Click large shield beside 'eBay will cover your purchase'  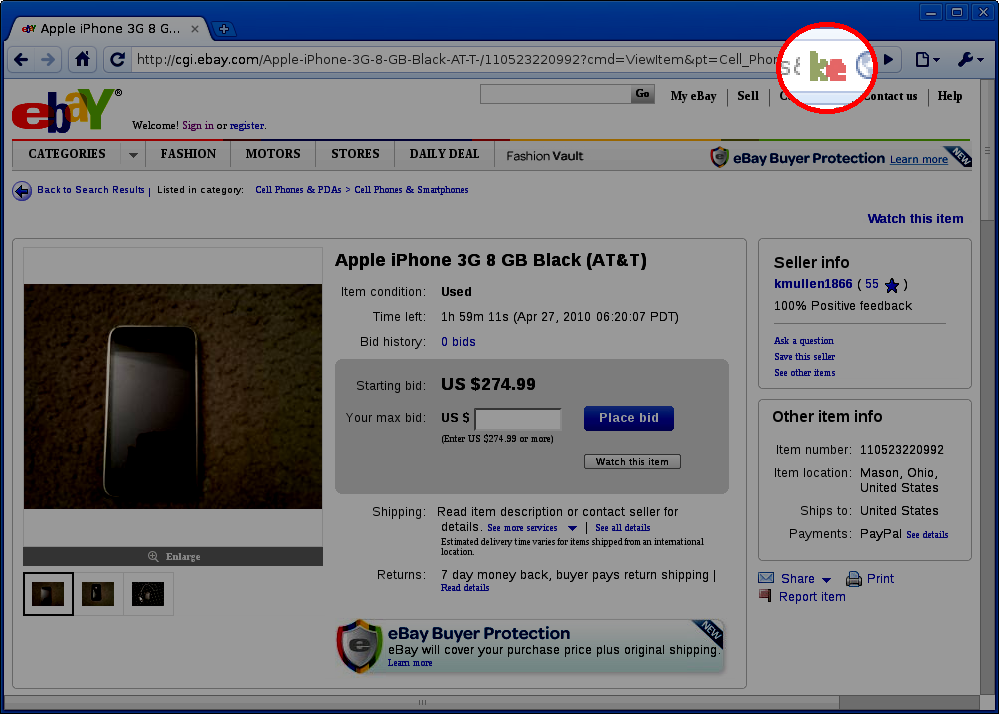click(359, 645)
